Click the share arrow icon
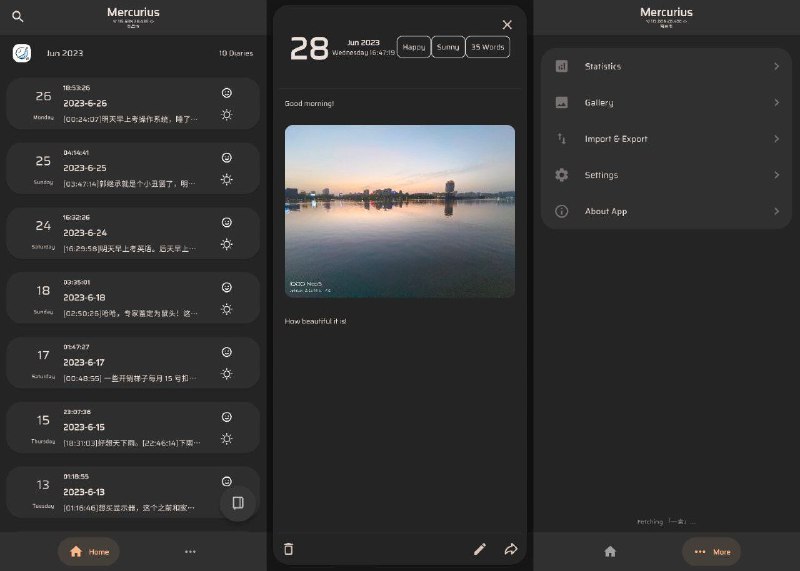Image resolution: width=800 pixels, height=571 pixels. [511, 549]
